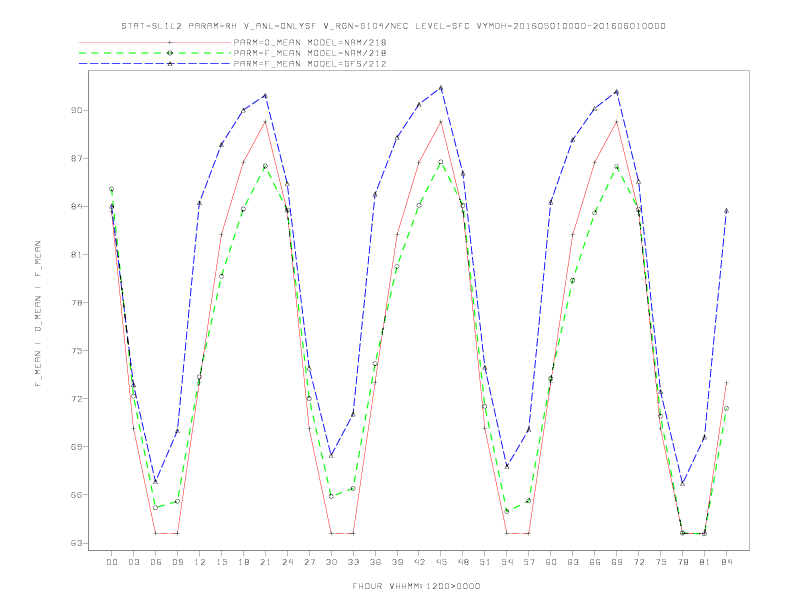Click y-axis tick value 81
The height and width of the screenshot is (612, 792).
click(x=77, y=254)
